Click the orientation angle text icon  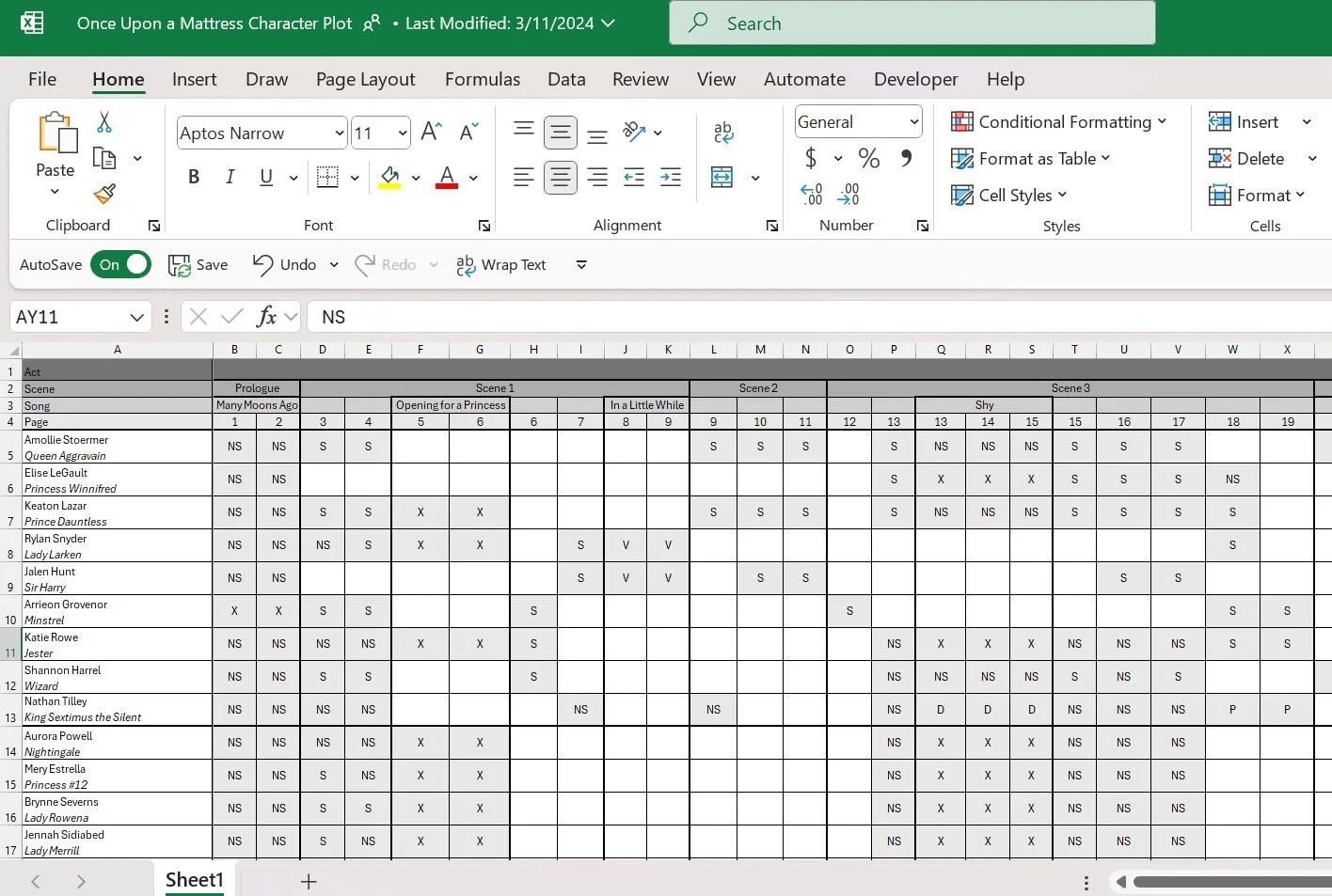tap(635, 132)
